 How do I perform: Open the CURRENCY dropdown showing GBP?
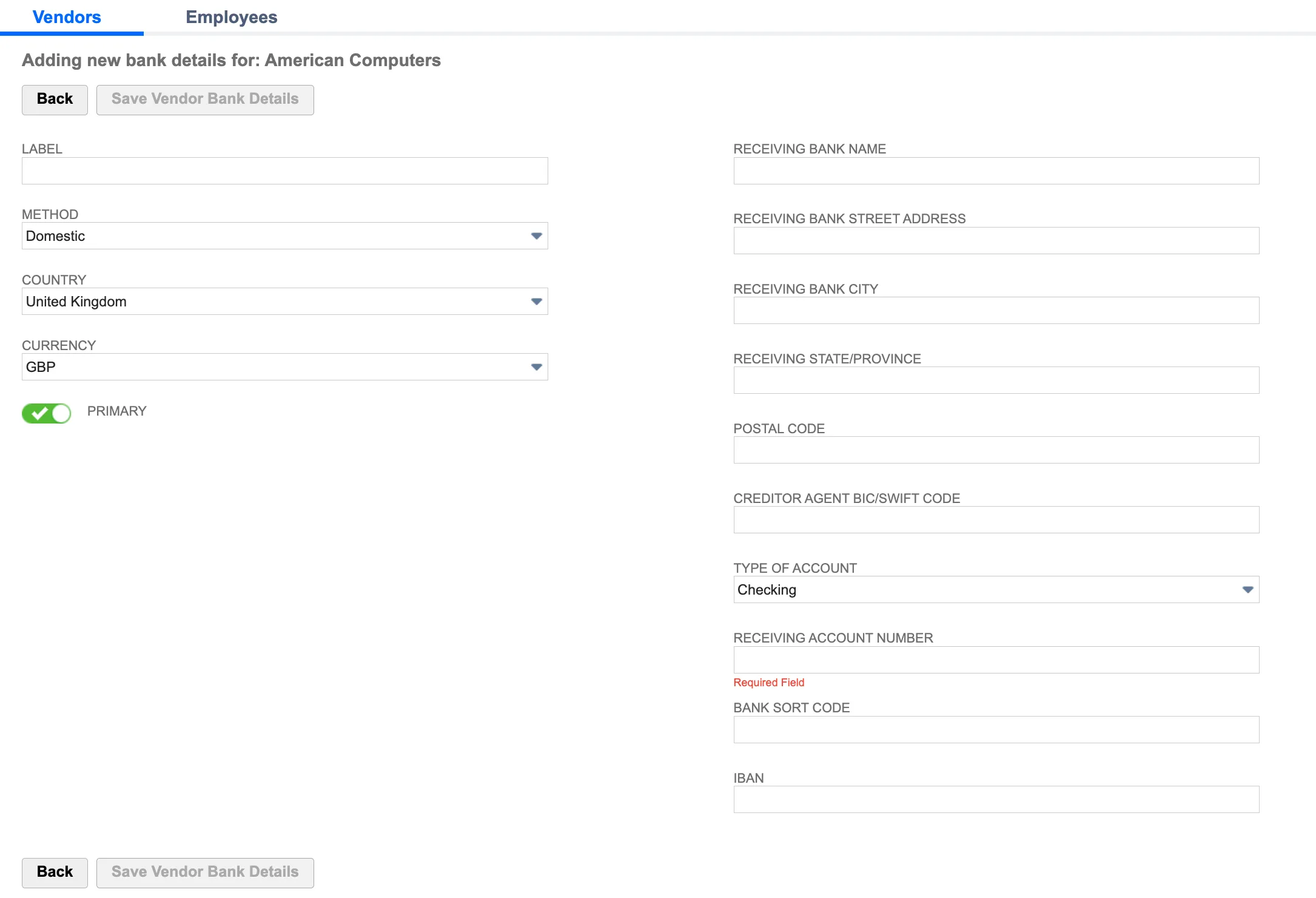point(284,367)
